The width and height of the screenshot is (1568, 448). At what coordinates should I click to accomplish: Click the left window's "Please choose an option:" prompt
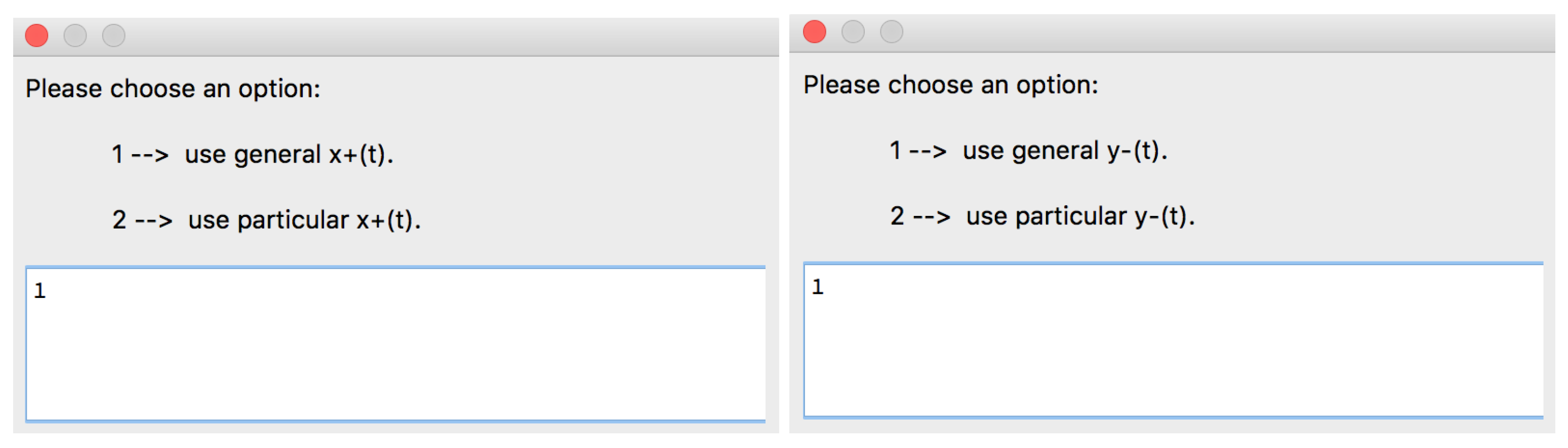click(x=173, y=89)
